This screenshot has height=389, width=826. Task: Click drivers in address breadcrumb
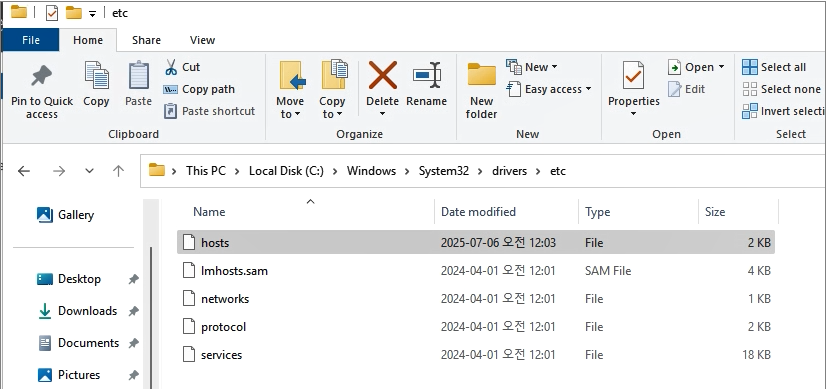point(509,171)
